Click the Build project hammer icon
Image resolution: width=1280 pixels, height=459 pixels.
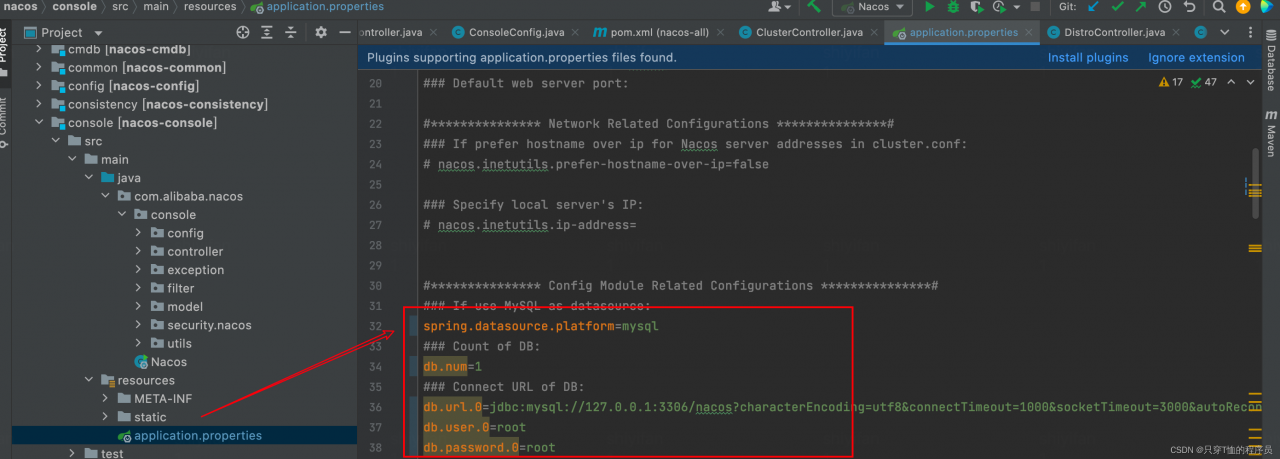(815, 6)
